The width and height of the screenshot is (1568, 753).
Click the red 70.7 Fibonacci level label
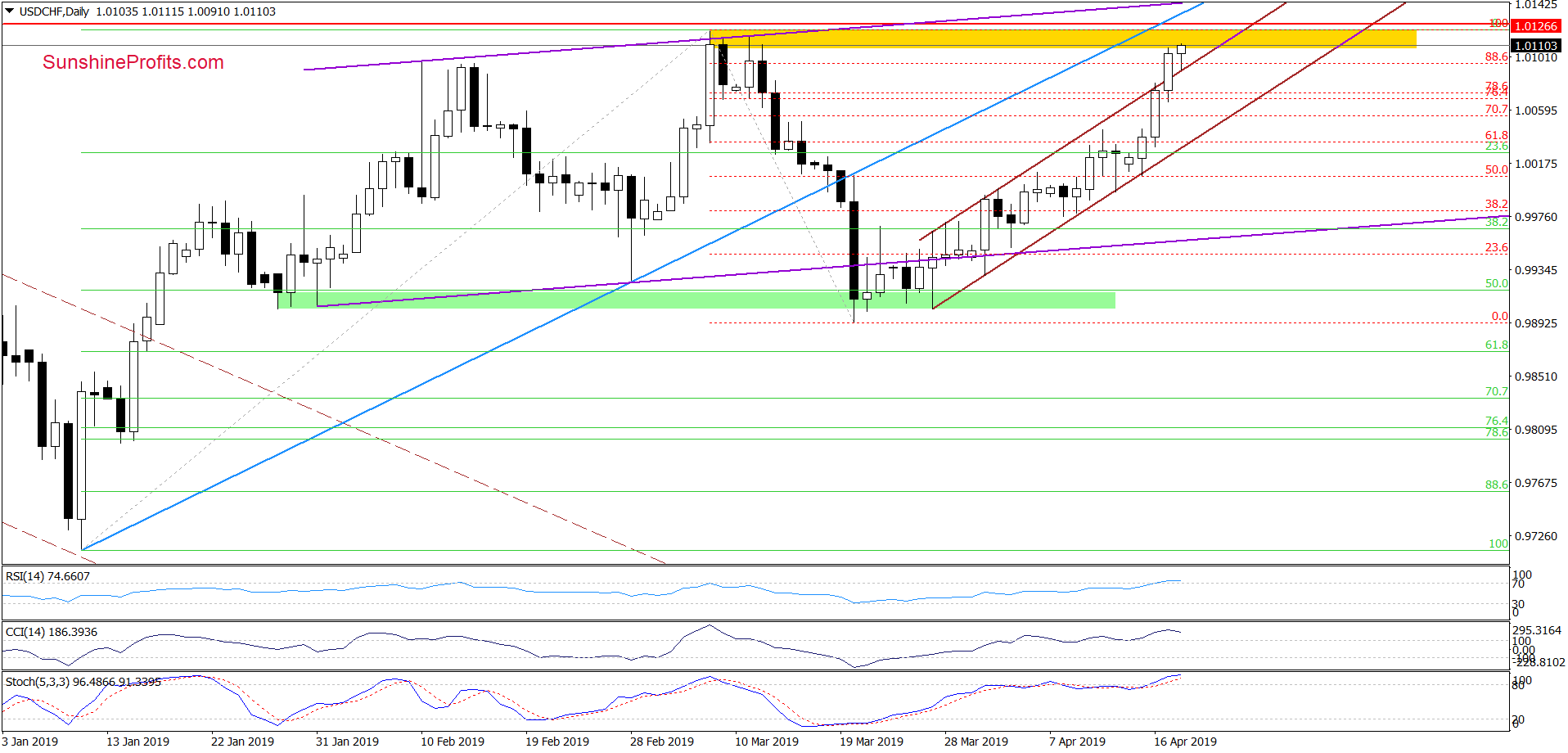1497,109
